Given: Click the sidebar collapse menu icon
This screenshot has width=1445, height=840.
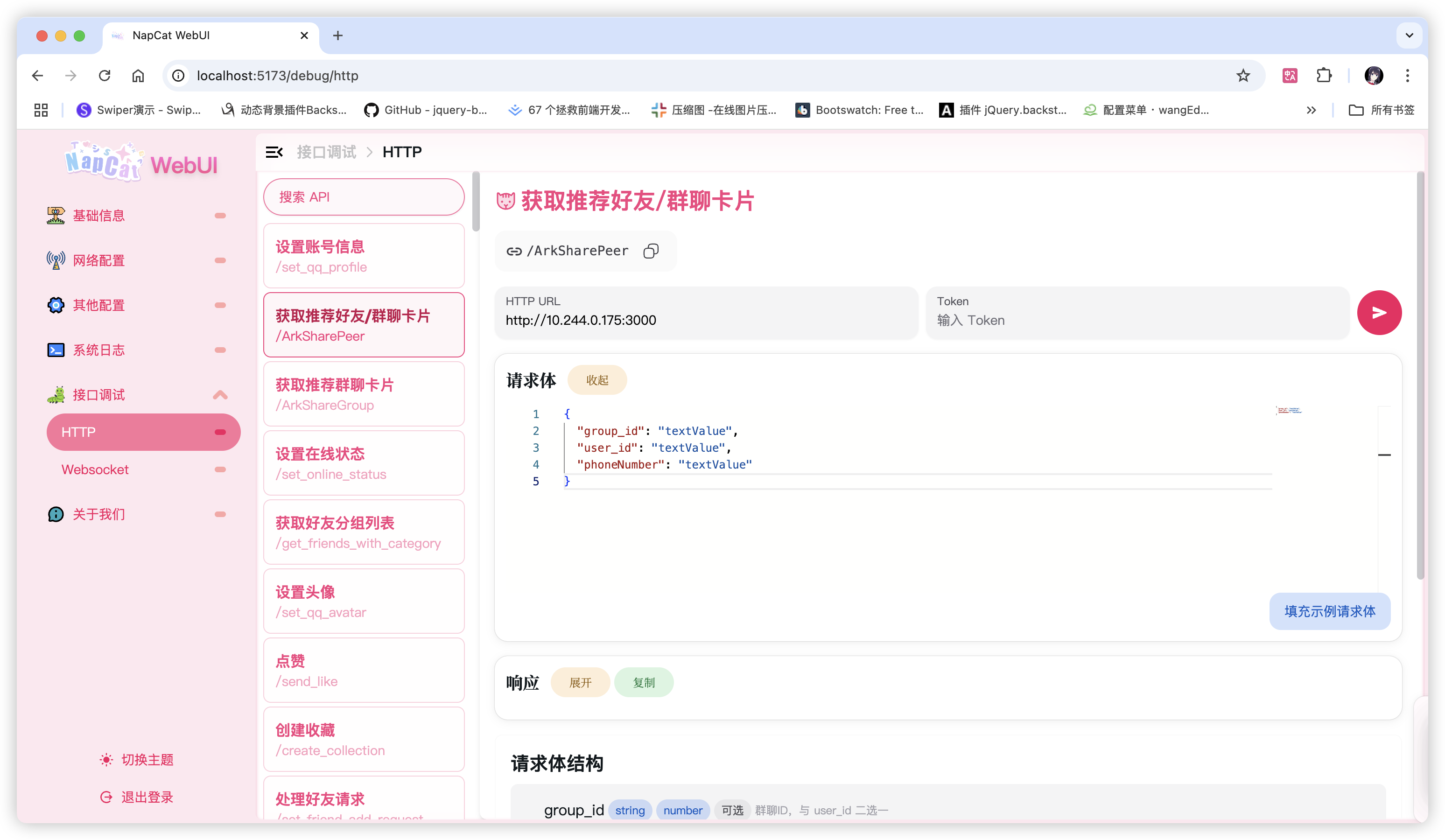Looking at the screenshot, I should (x=274, y=152).
